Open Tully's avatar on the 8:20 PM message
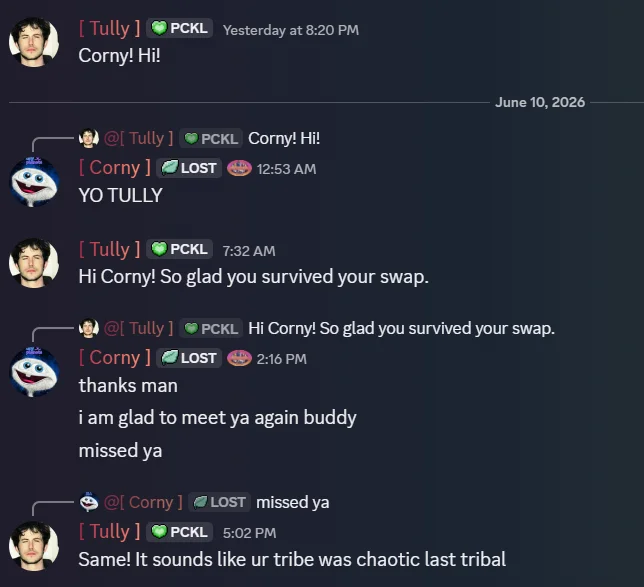 (x=34, y=41)
